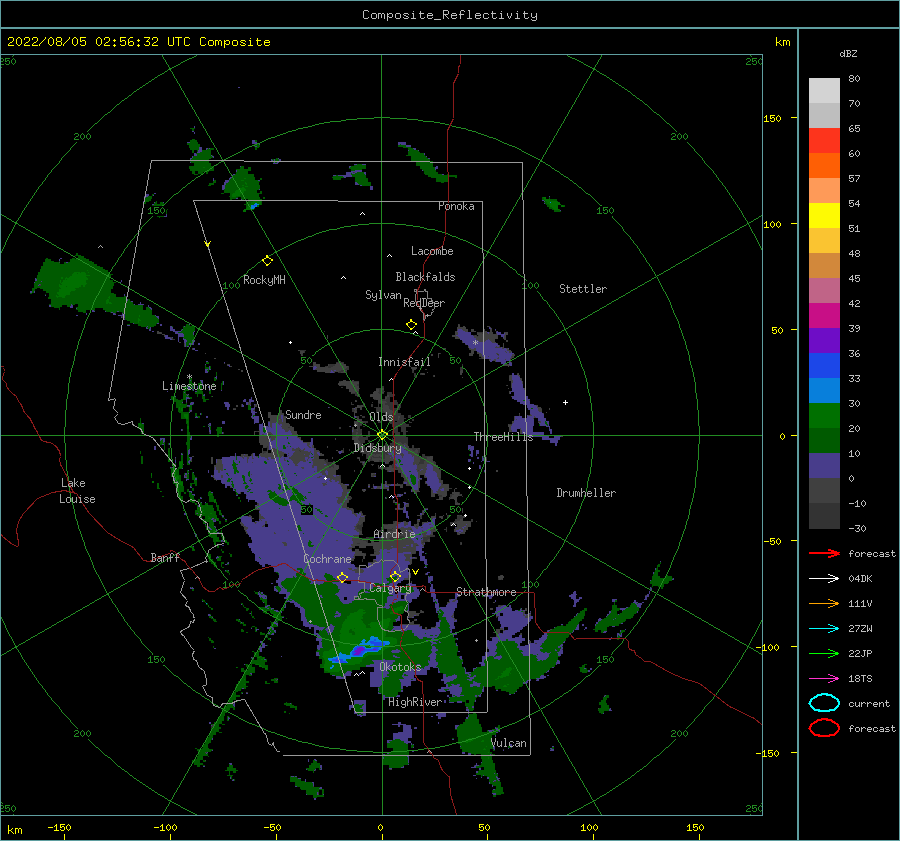This screenshot has height=841, width=900.
Task: Click the Drumheller town label
Action: [586, 493]
